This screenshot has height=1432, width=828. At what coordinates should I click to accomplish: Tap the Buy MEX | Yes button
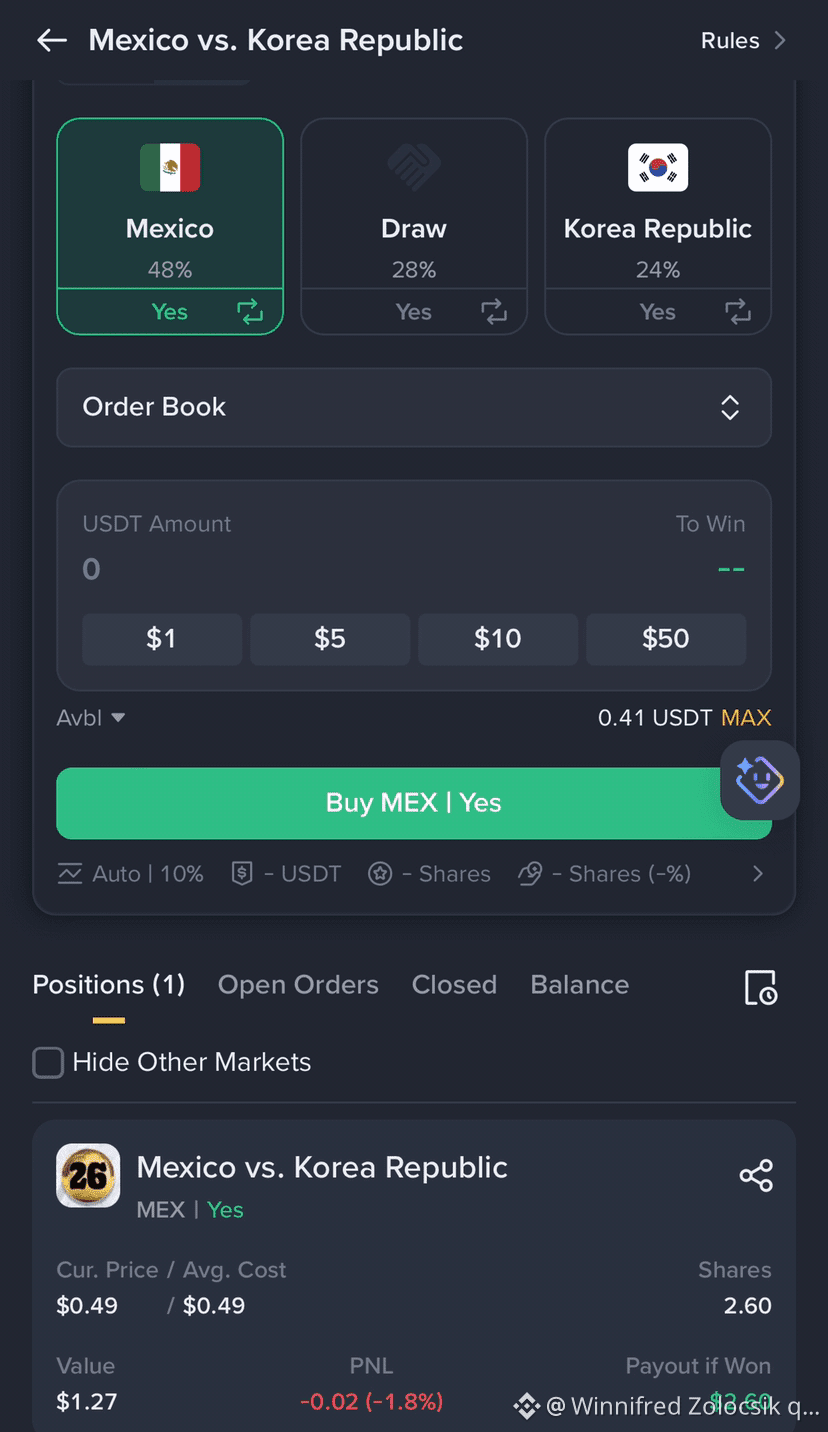point(414,803)
